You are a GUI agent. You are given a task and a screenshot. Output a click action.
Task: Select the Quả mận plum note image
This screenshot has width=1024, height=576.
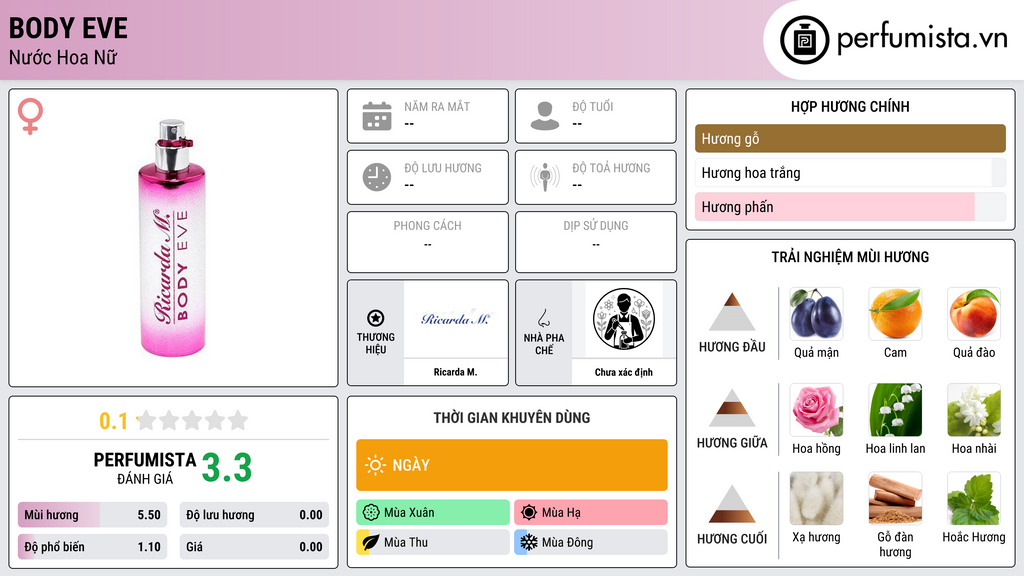click(x=816, y=313)
